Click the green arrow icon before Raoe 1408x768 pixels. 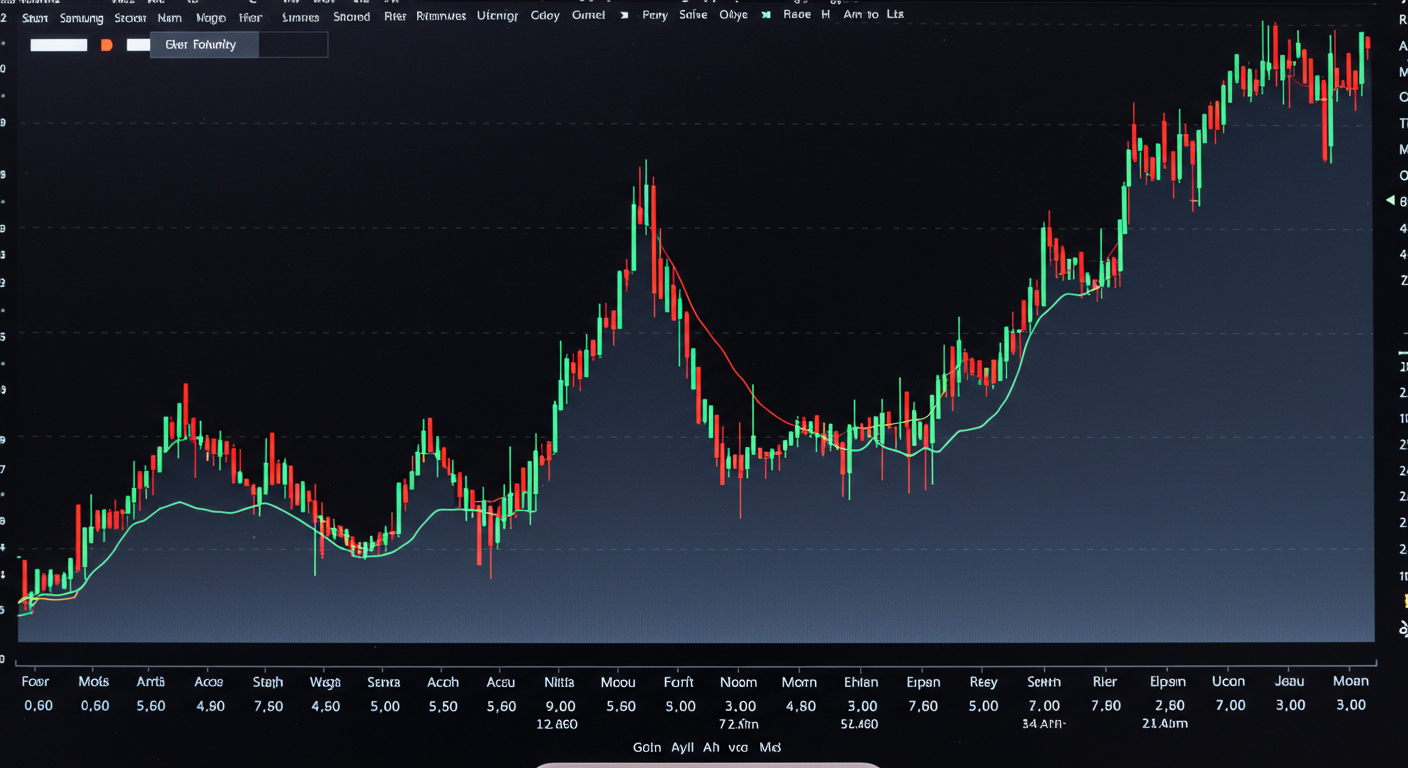coord(767,16)
